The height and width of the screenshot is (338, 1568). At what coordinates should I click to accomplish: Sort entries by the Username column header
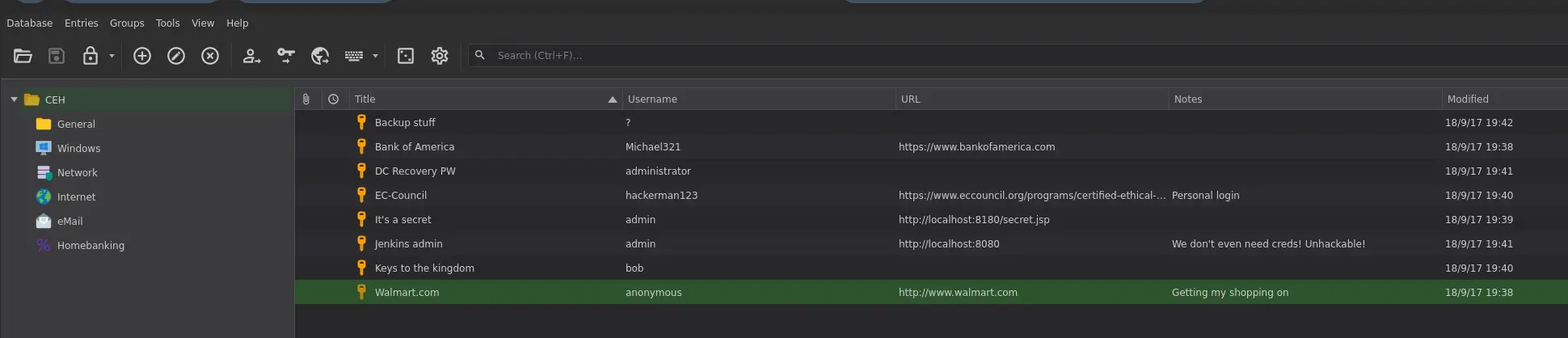click(652, 99)
